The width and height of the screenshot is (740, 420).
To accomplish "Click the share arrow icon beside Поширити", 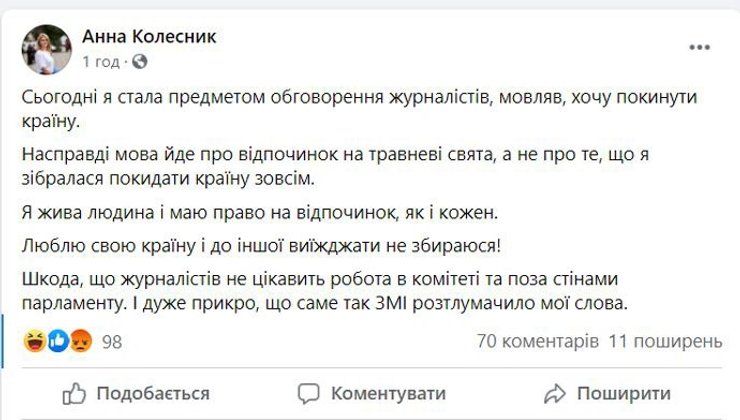I will (555, 392).
